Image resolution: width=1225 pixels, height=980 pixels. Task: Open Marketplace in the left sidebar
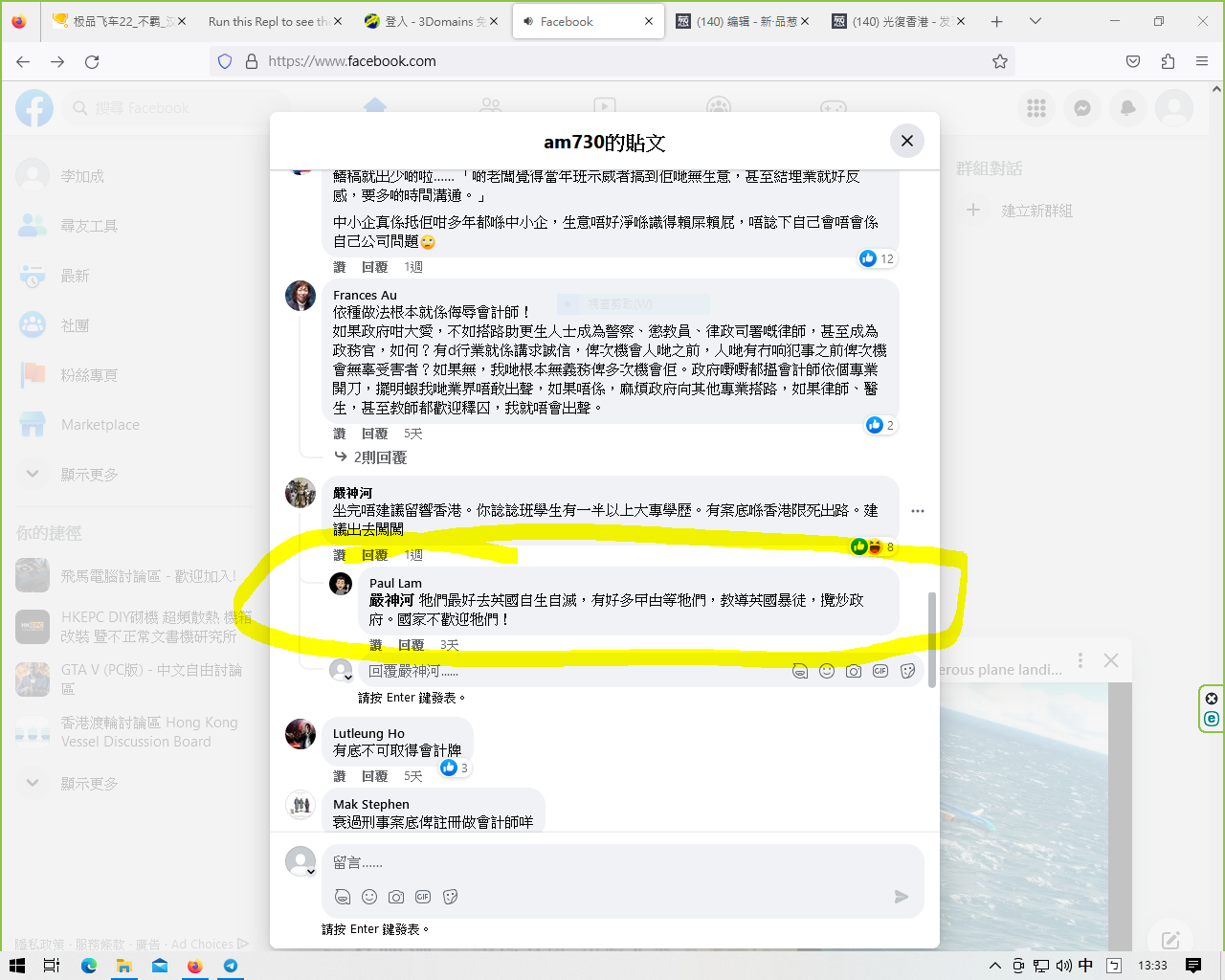coord(100,425)
